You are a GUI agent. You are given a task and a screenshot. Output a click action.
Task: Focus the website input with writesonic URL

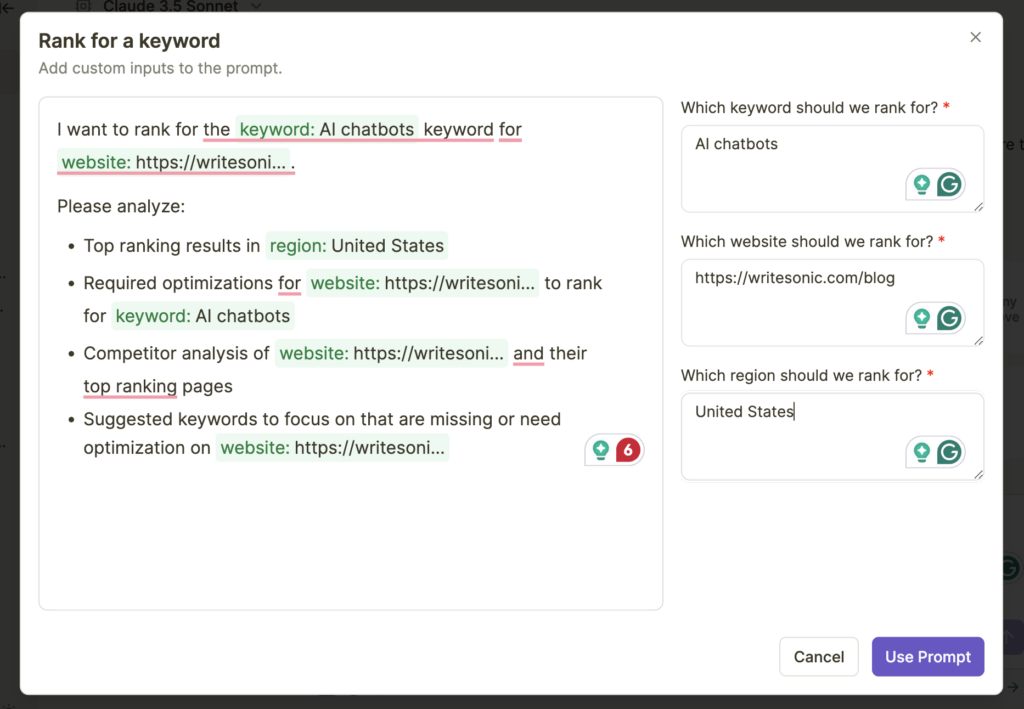pos(832,302)
